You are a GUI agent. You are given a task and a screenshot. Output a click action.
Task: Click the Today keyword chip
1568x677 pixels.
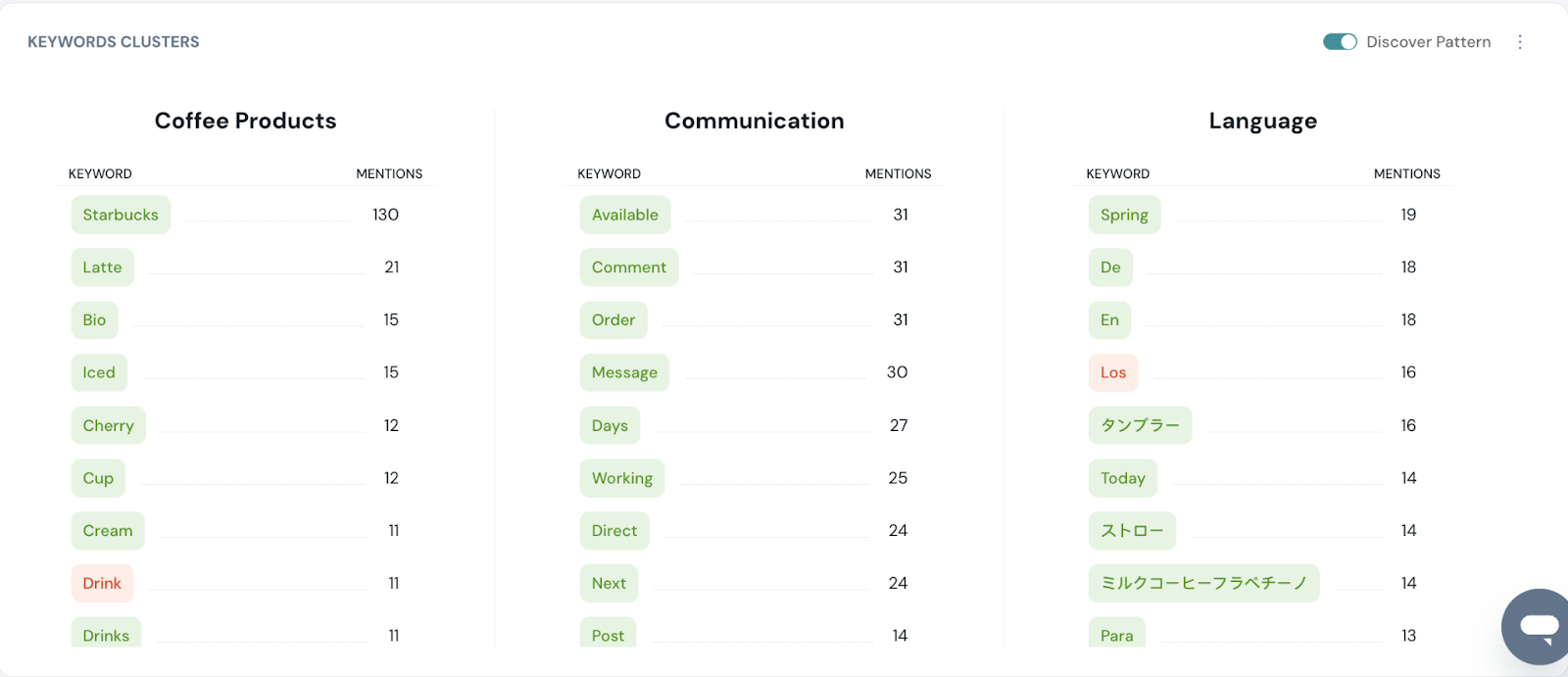[x=1122, y=478]
